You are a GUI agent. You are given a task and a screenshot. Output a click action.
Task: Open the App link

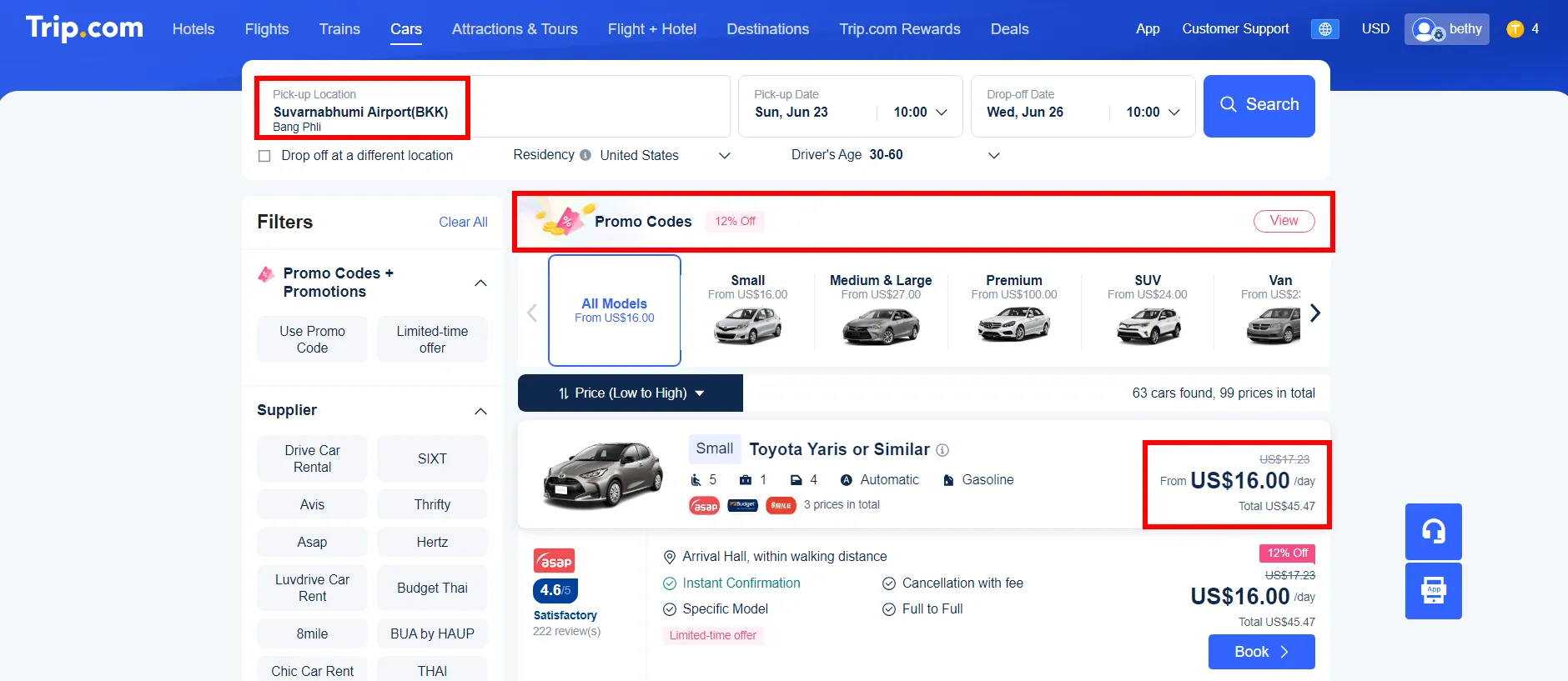[1148, 28]
